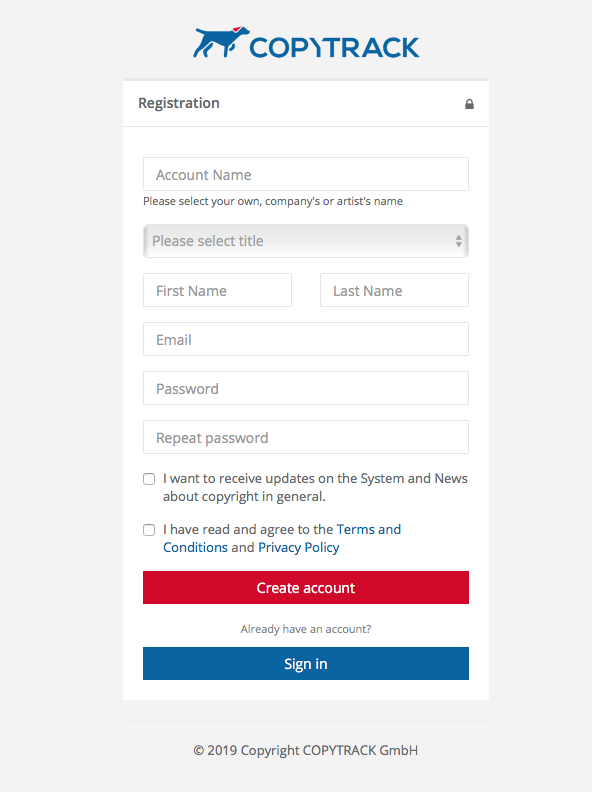Click into the First Name field
This screenshot has height=792, width=592.
(x=217, y=290)
